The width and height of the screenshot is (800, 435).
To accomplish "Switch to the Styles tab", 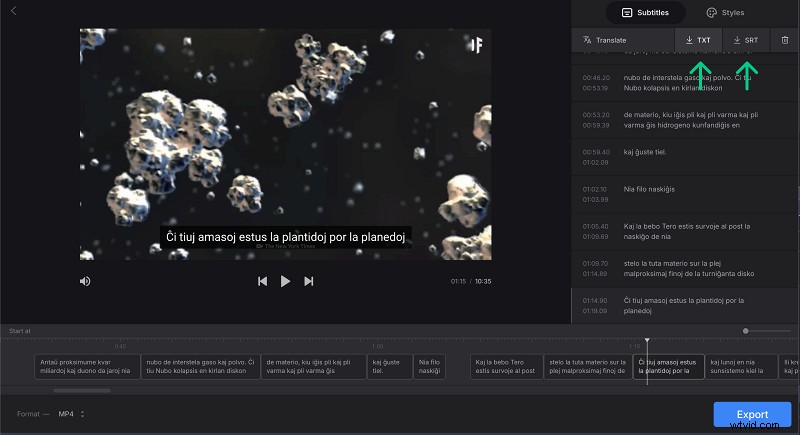I will tap(725, 13).
